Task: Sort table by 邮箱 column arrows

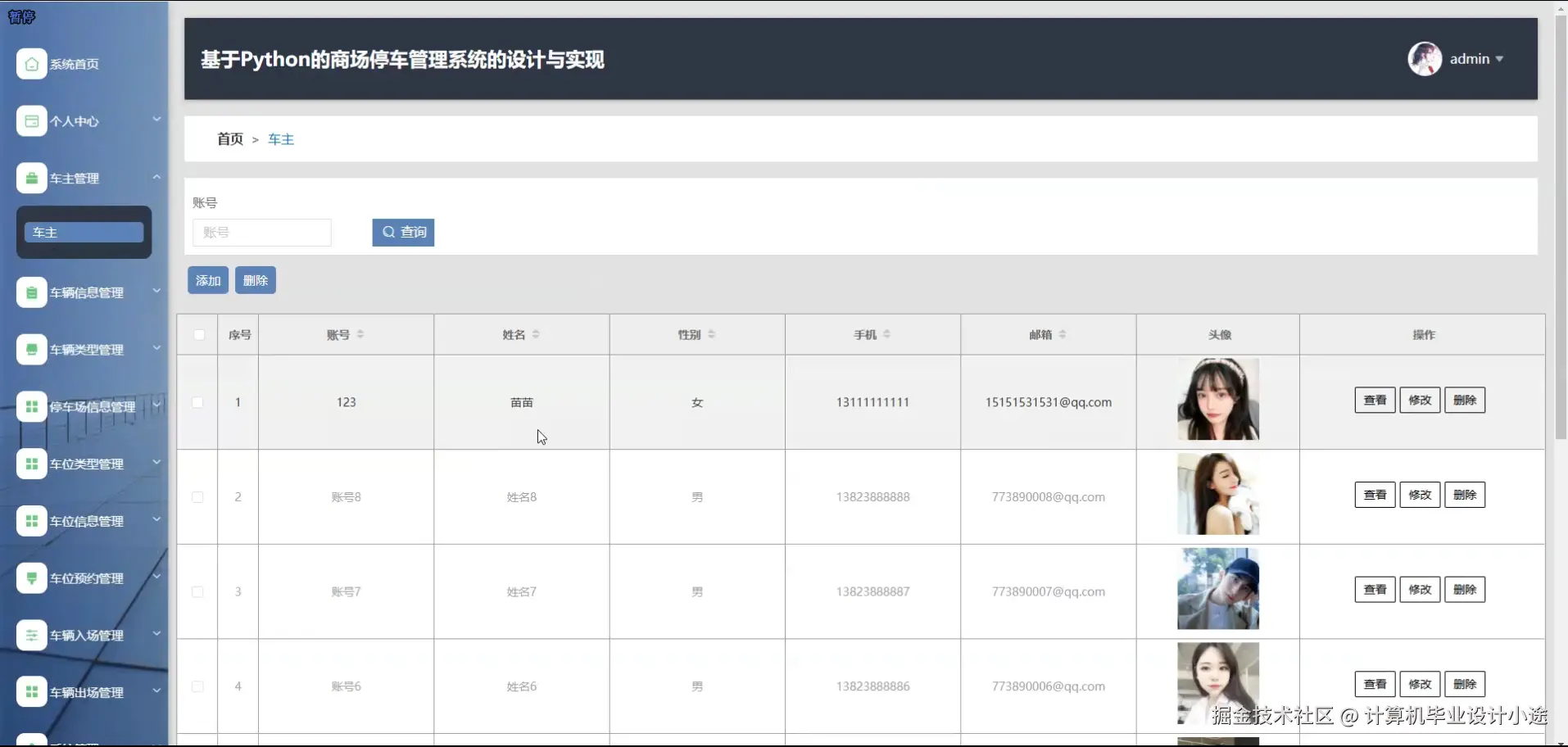Action: pos(1063,334)
